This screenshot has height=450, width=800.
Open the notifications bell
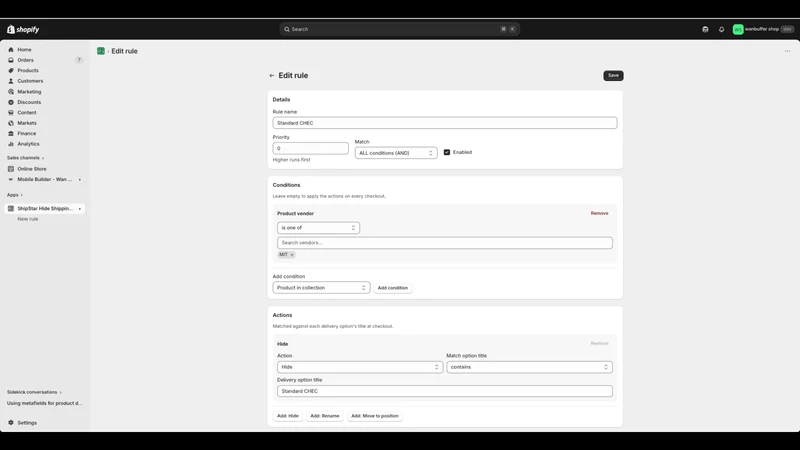(x=721, y=30)
